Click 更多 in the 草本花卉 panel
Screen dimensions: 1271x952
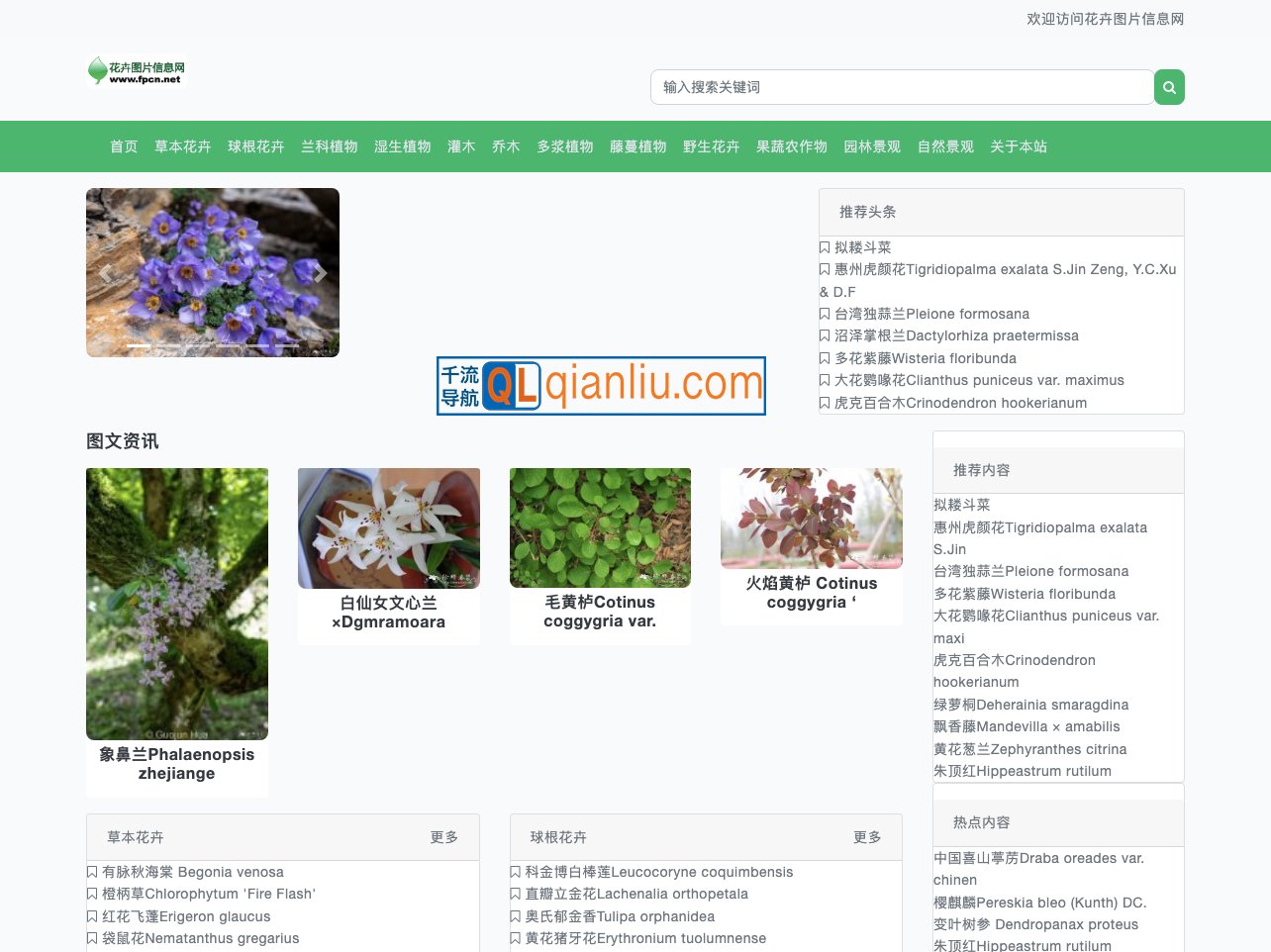[443, 837]
